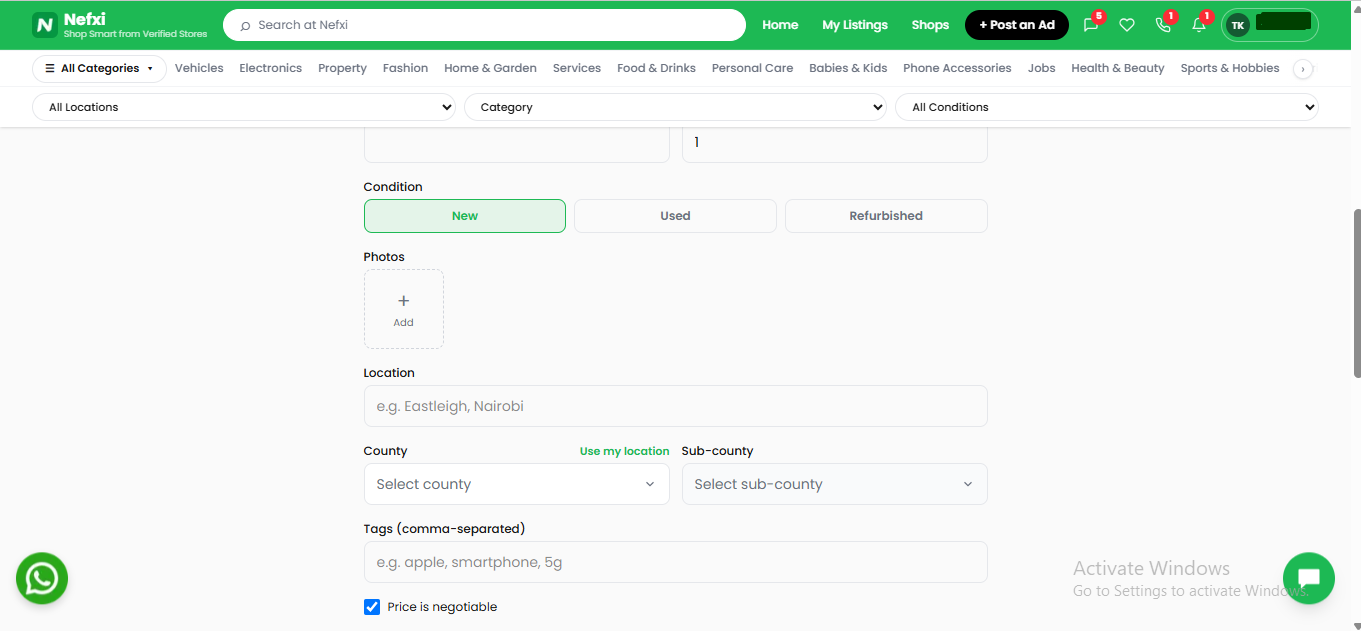Browse the Vehicles category
The width and height of the screenshot is (1361, 631).
click(x=199, y=68)
